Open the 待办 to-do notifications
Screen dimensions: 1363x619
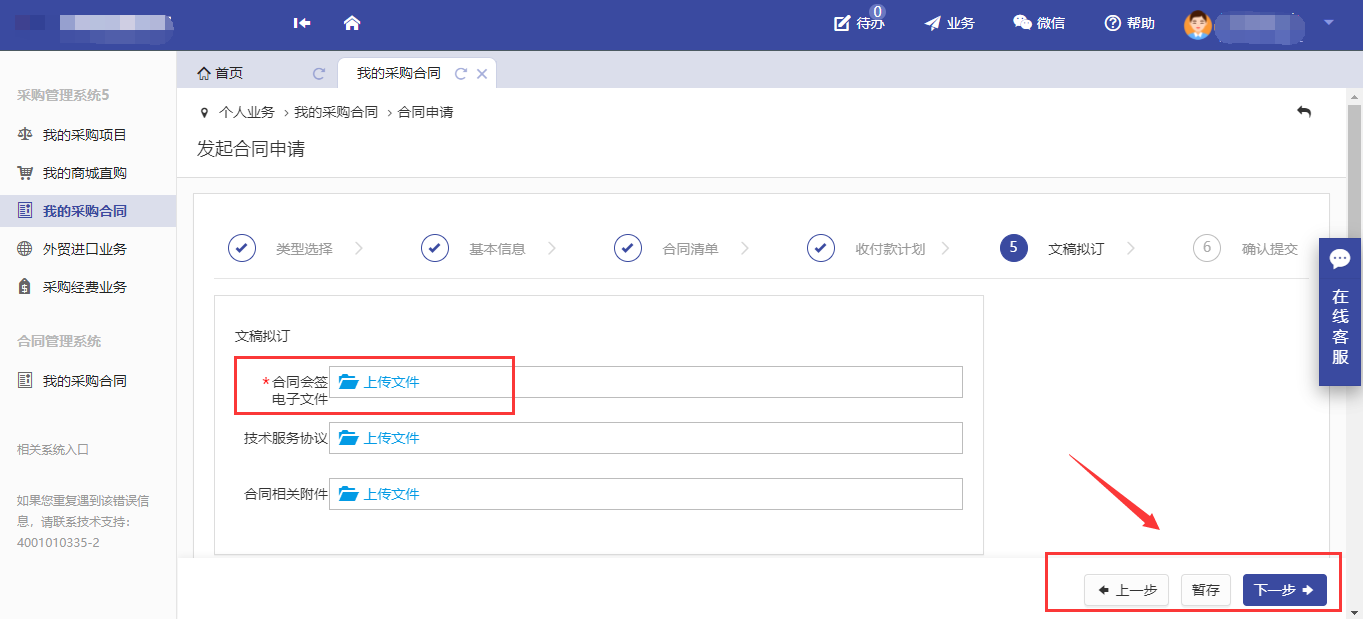pyautogui.click(x=859, y=23)
